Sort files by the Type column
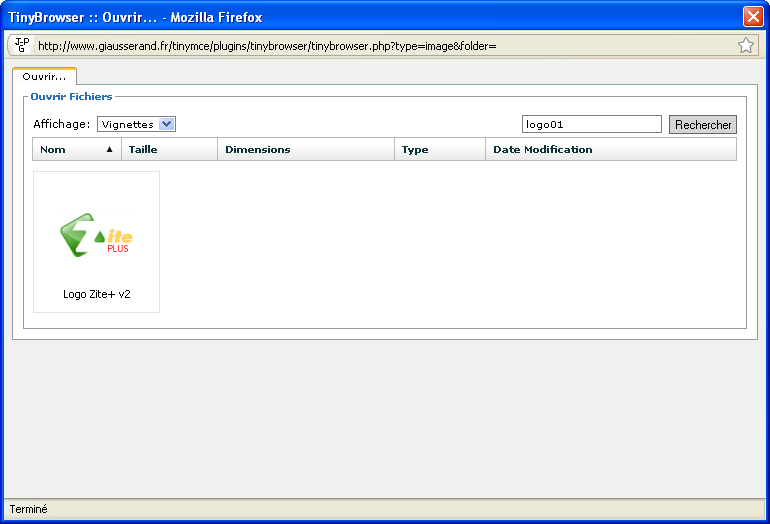The height and width of the screenshot is (524, 770). click(414, 149)
